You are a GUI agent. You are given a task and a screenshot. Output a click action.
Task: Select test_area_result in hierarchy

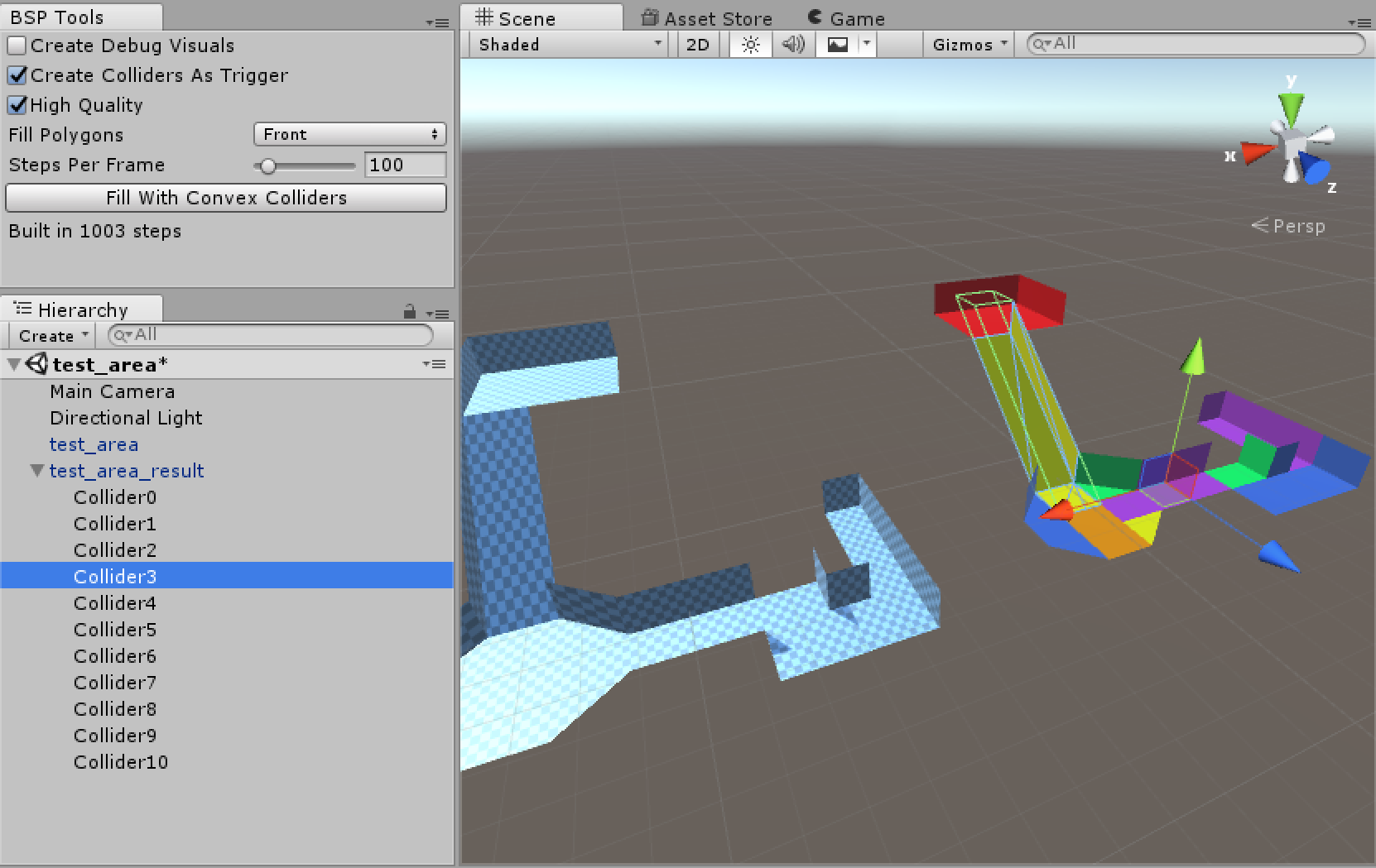tap(227, 471)
